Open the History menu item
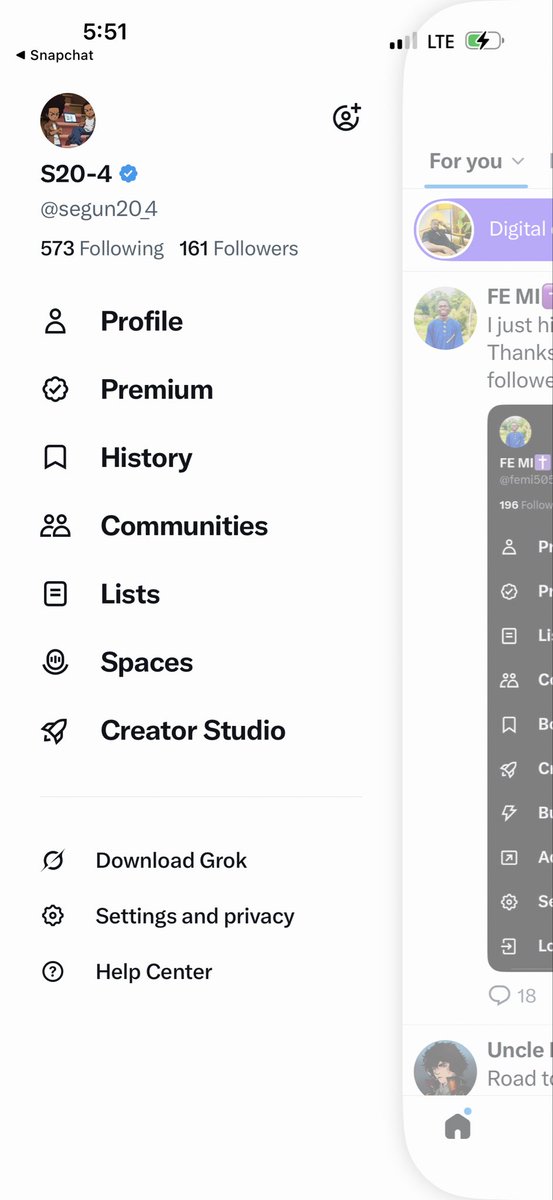The width and height of the screenshot is (553, 1200). pos(146,458)
